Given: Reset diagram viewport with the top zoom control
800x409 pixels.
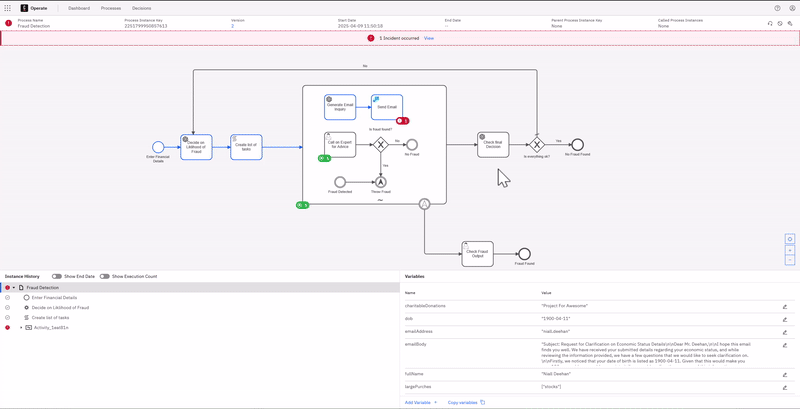Looking at the screenshot, I should click(x=790, y=239).
